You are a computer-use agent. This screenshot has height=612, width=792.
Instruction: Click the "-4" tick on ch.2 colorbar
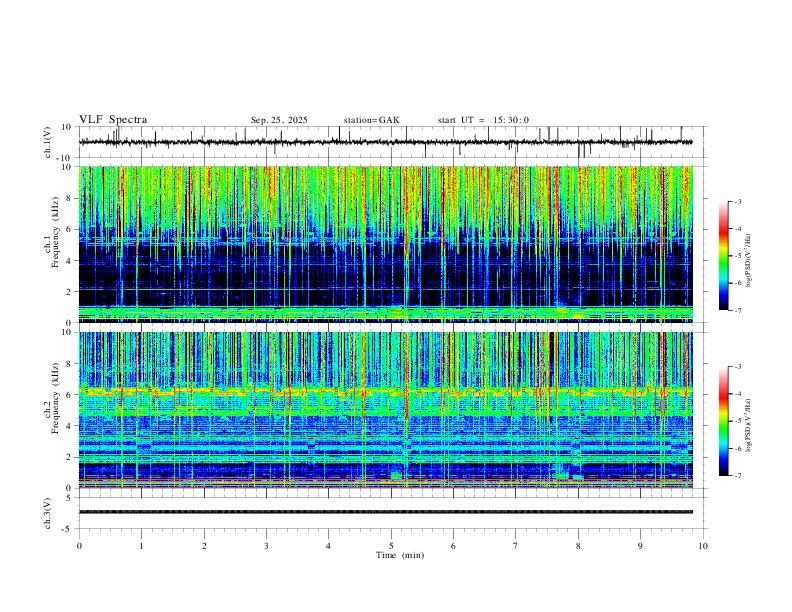737,394
